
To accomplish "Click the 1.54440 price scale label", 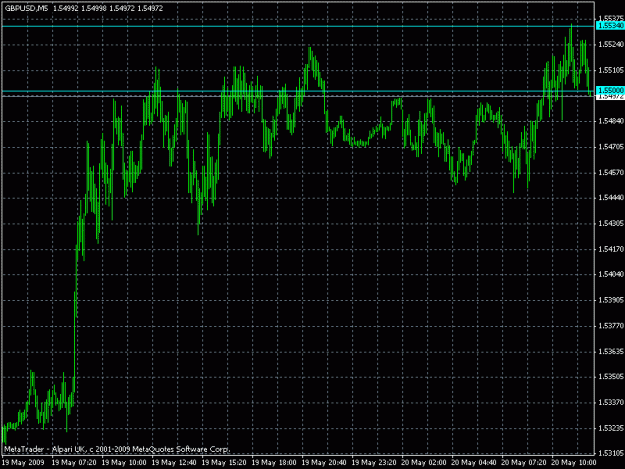I will (x=611, y=198).
